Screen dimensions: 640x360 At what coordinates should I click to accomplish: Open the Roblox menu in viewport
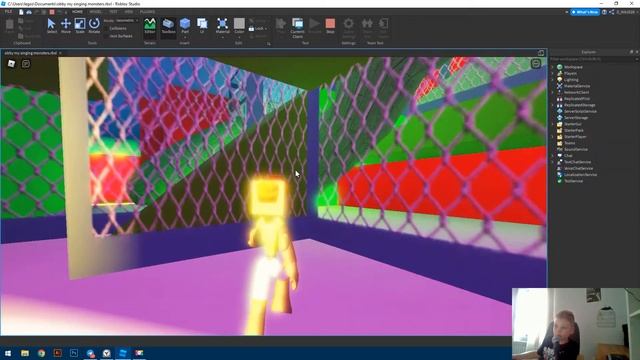[x=11, y=63]
